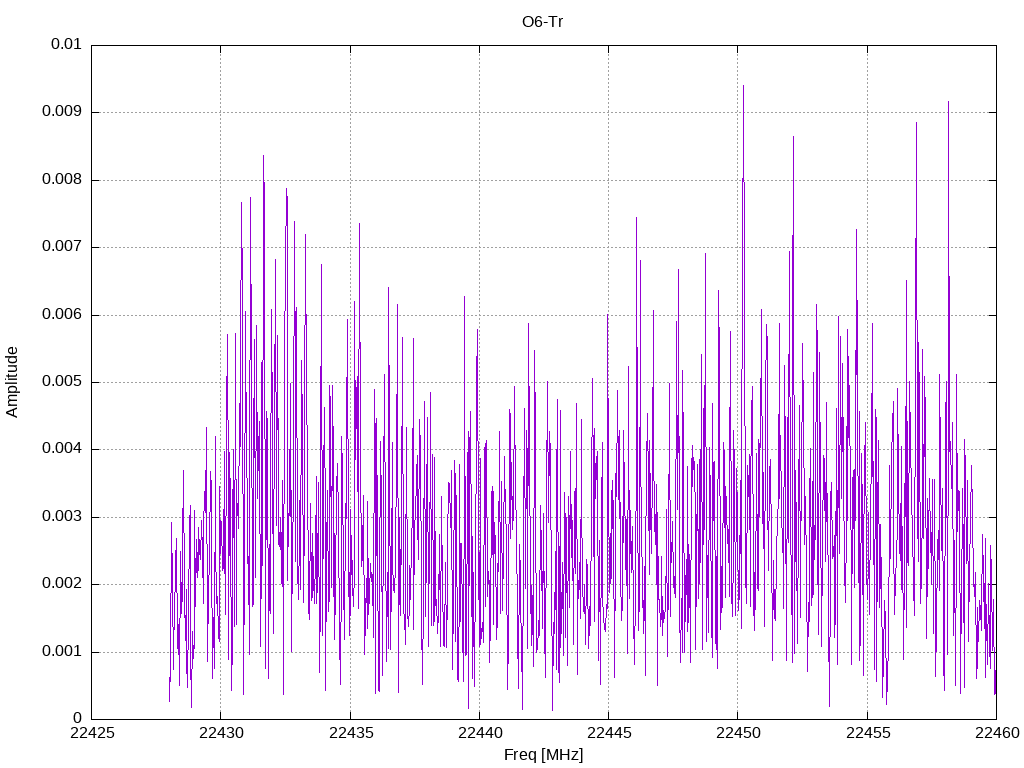1024x768 pixels.
Task: Click y-axis tick label 0.005
Action: (62, 382)
